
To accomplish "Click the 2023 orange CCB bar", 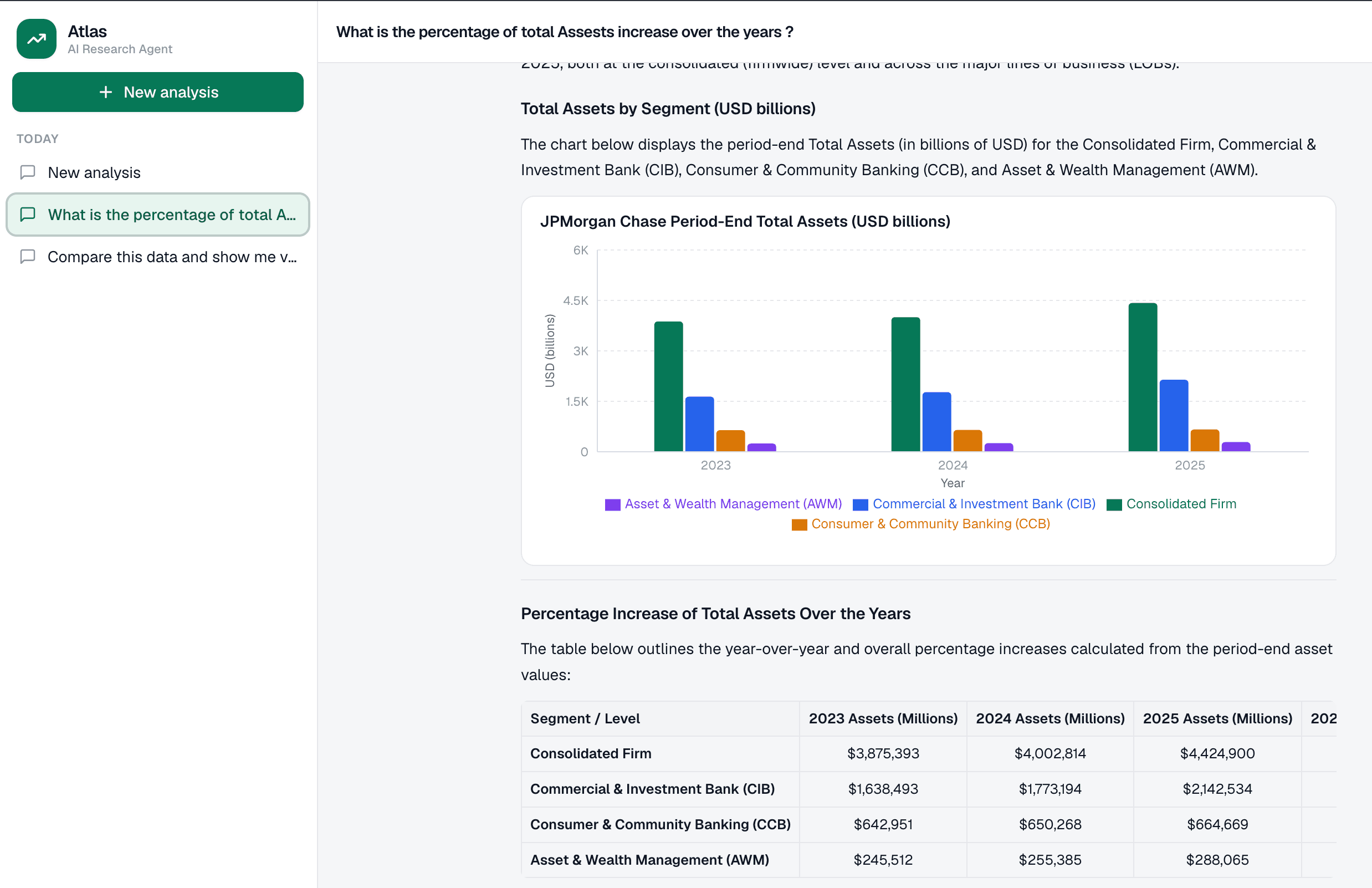I will (x=730, y=441).
